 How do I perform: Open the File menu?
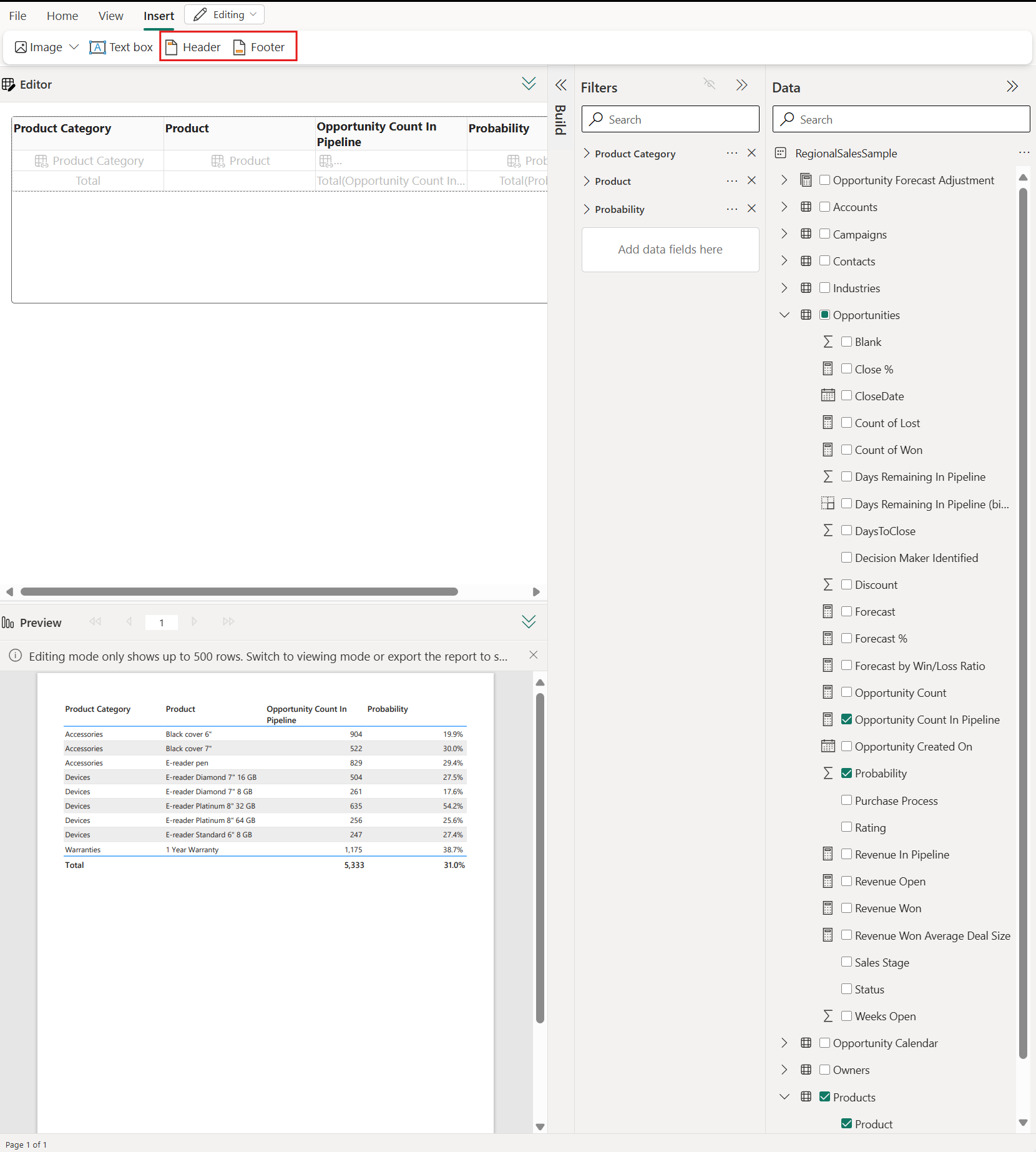17,16
